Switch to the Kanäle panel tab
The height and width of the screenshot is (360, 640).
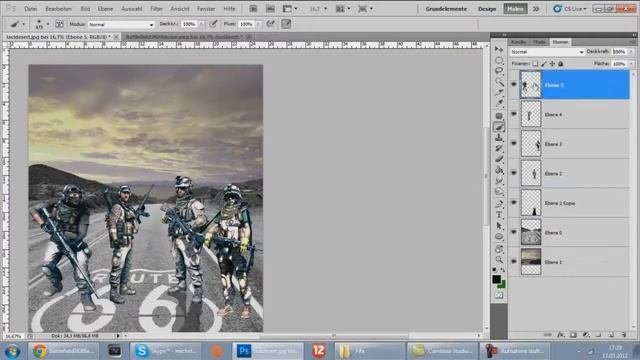click(518, 42)
